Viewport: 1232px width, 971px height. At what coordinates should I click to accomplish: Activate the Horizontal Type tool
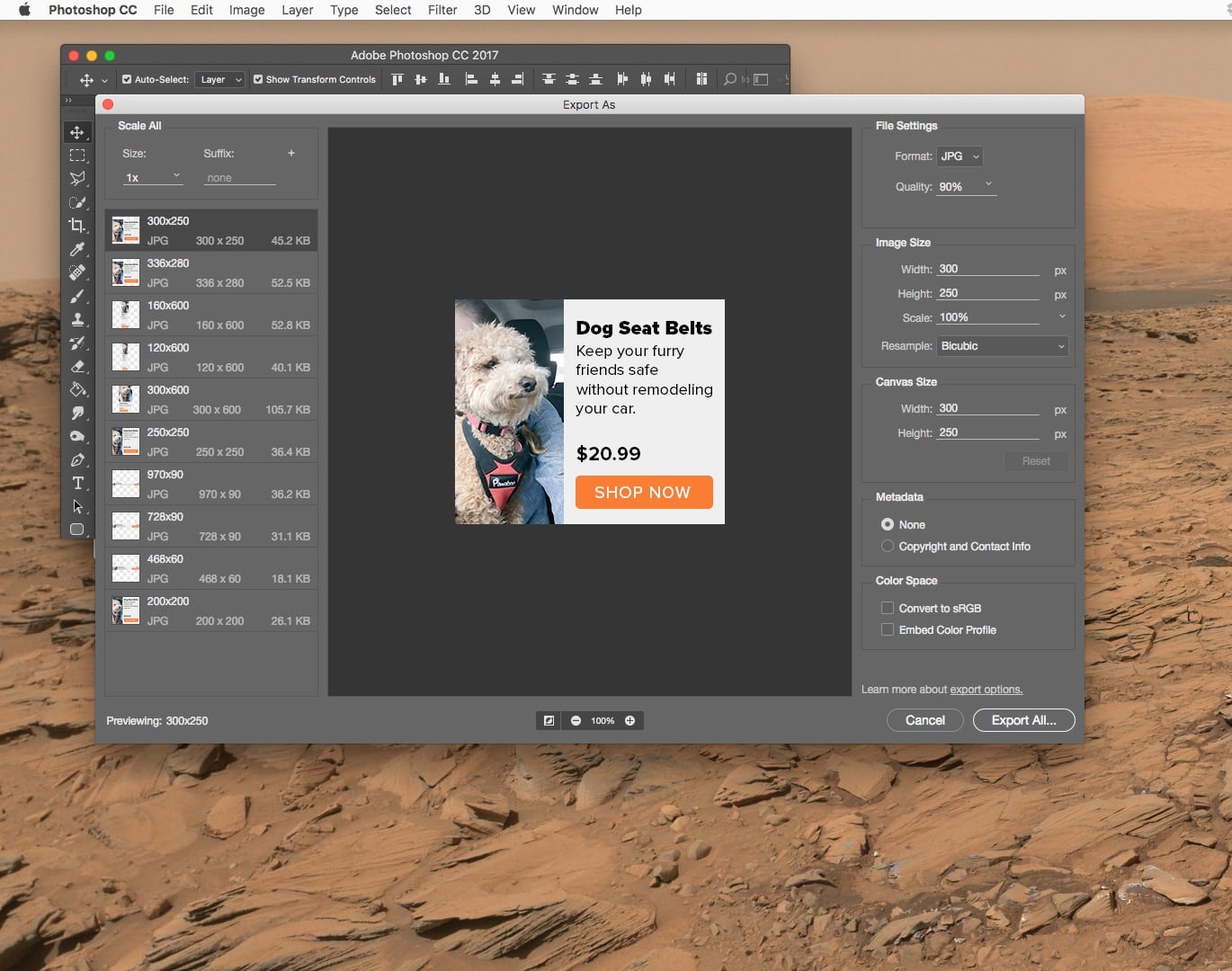(77, 483)
